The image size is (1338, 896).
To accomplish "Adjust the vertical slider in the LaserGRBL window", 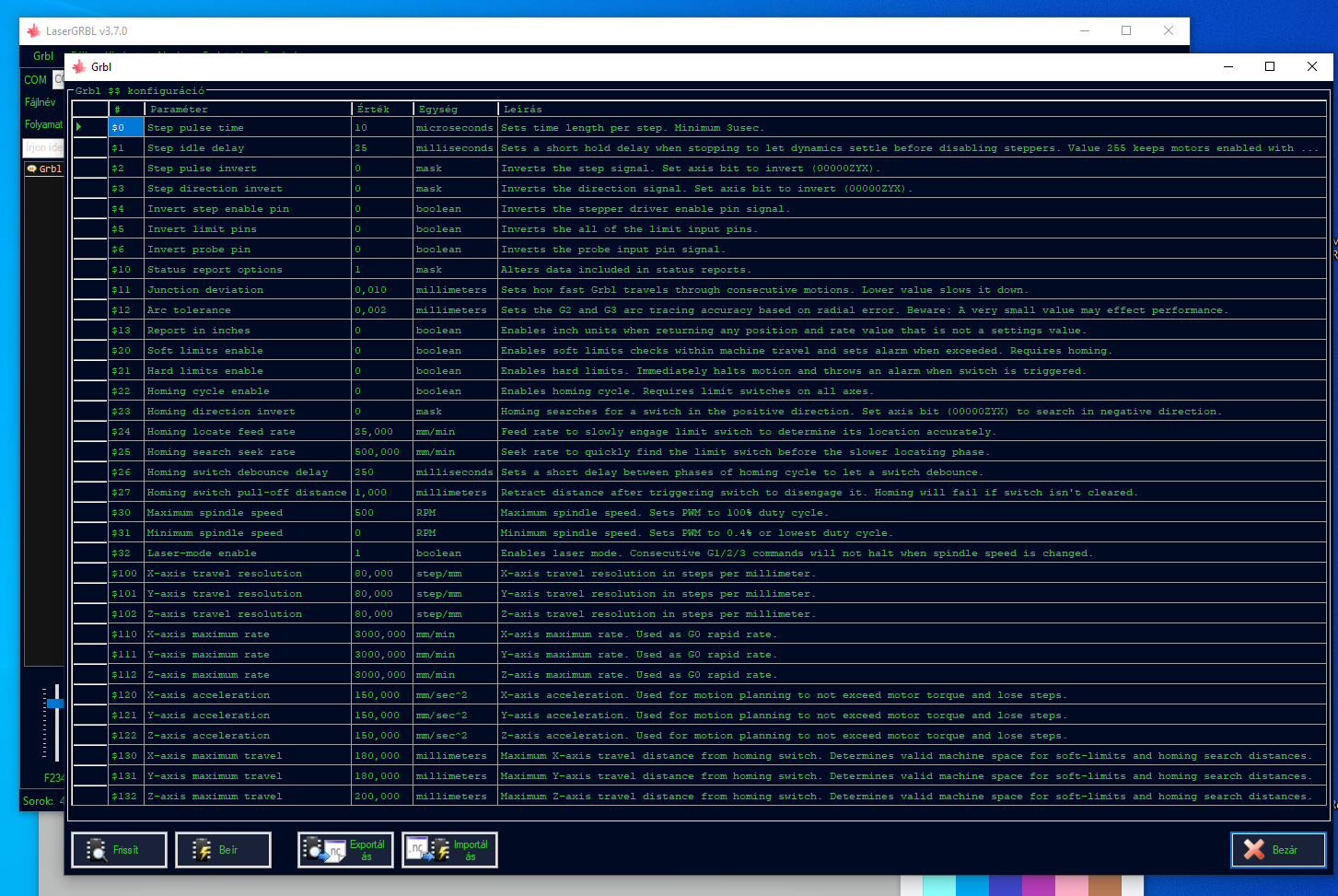I will [x=55, y=704].
